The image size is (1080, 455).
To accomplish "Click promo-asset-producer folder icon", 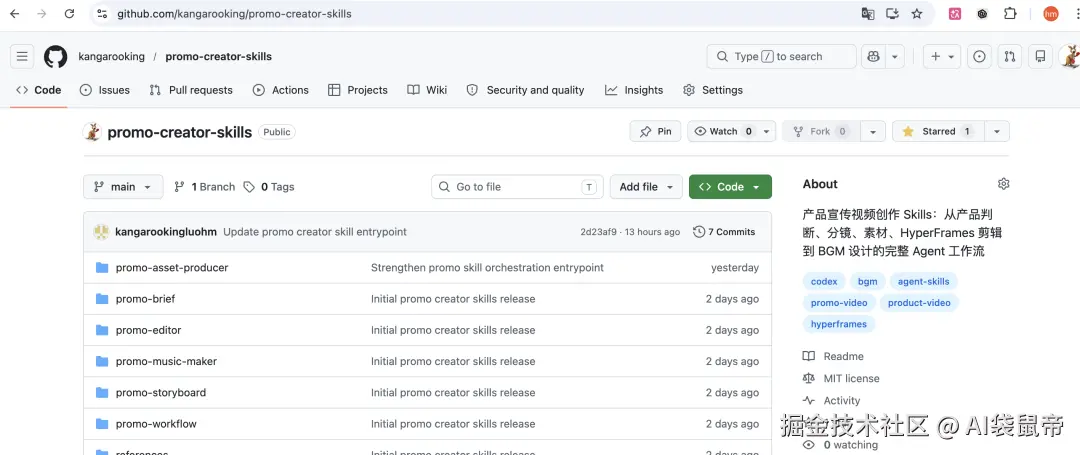I will pos(102,267).
